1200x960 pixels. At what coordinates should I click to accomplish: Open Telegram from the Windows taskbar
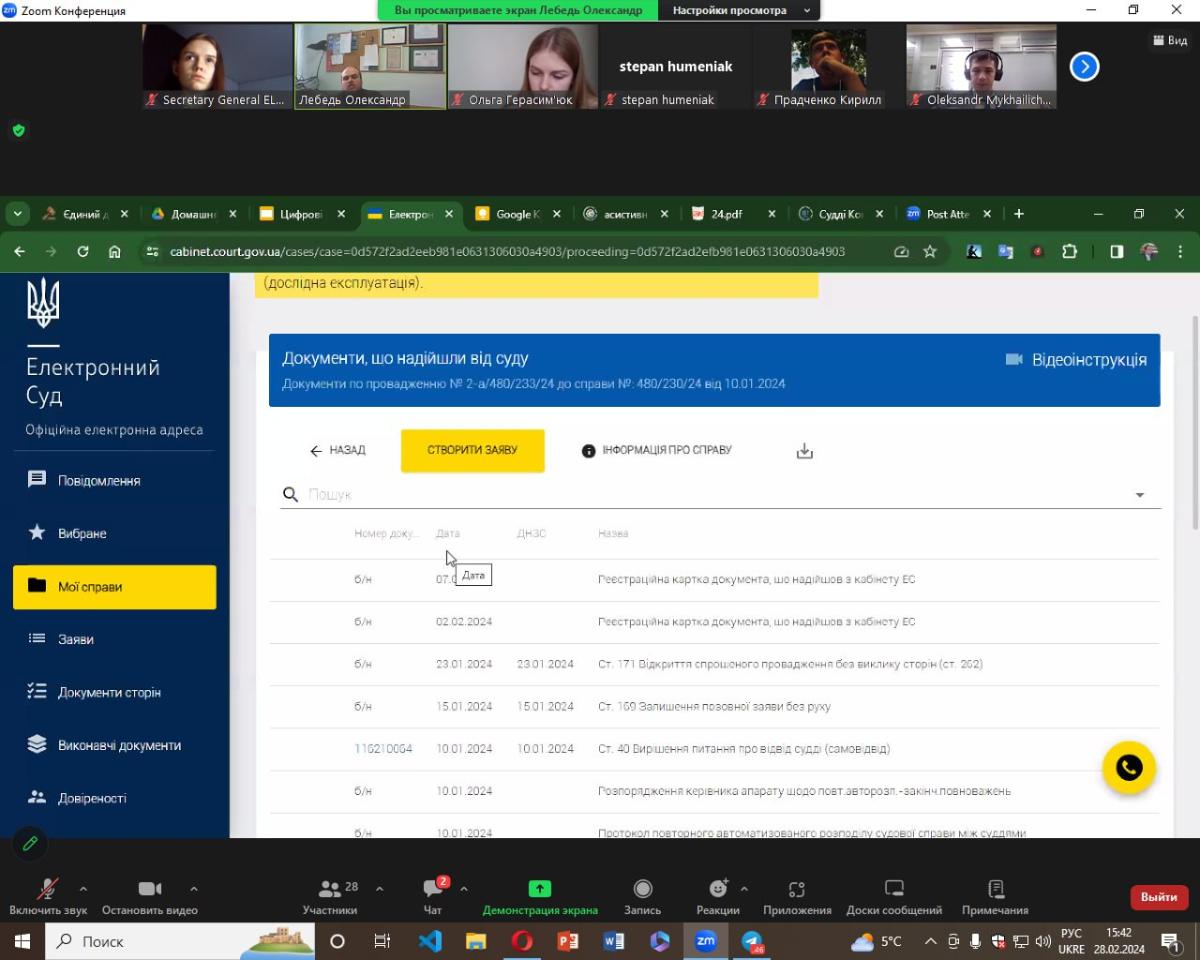tap(752, 941)
